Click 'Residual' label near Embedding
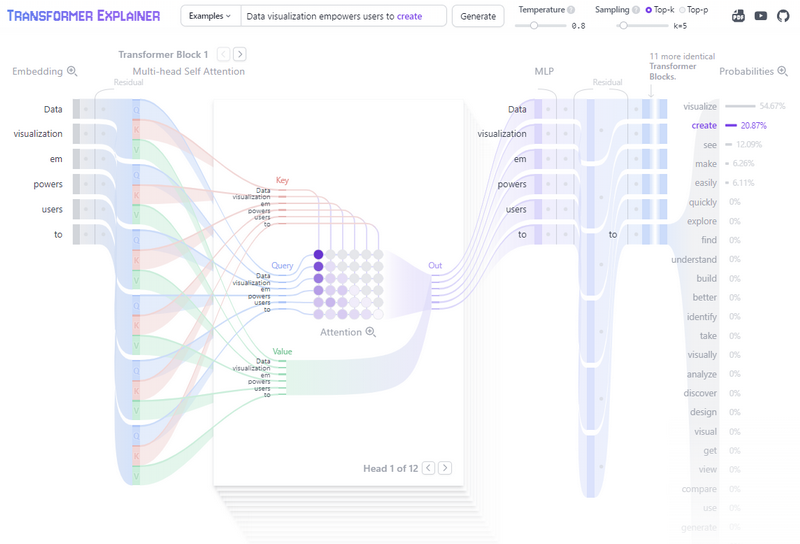 click(x=129, y=82)
